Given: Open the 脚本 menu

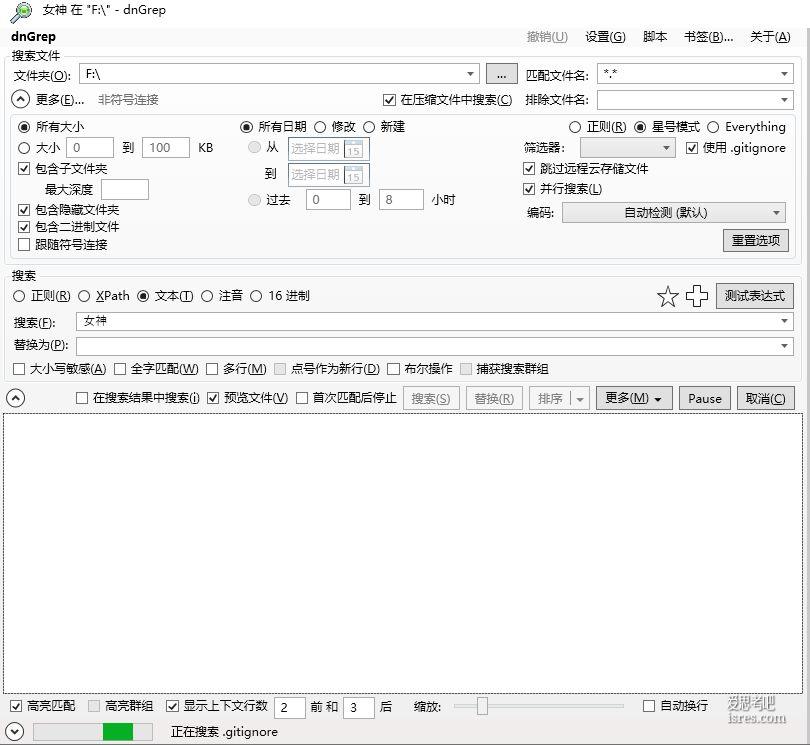Looking at the screenshot, I should click(655, 37).
